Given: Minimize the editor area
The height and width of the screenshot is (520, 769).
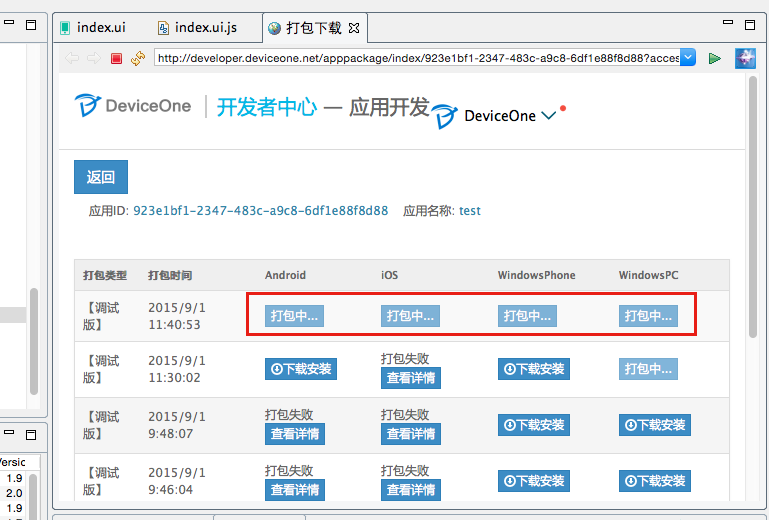Looking at the screenshot, I should 728,23.
